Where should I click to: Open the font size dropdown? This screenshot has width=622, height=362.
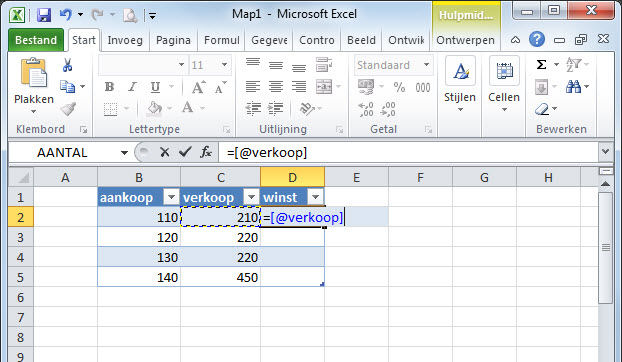224,64
